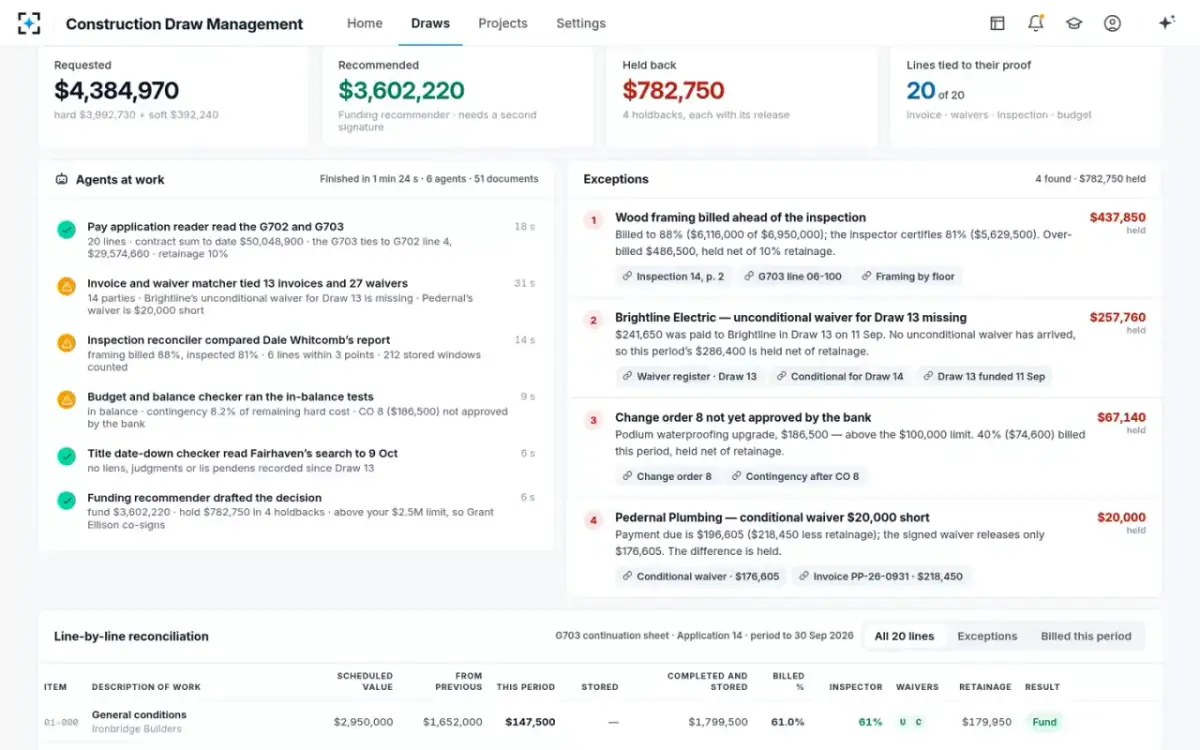Viewport: 1200px width, 750px height.
Task: Click the Requested $4,384,970 value
Action: tap(117, 91)
